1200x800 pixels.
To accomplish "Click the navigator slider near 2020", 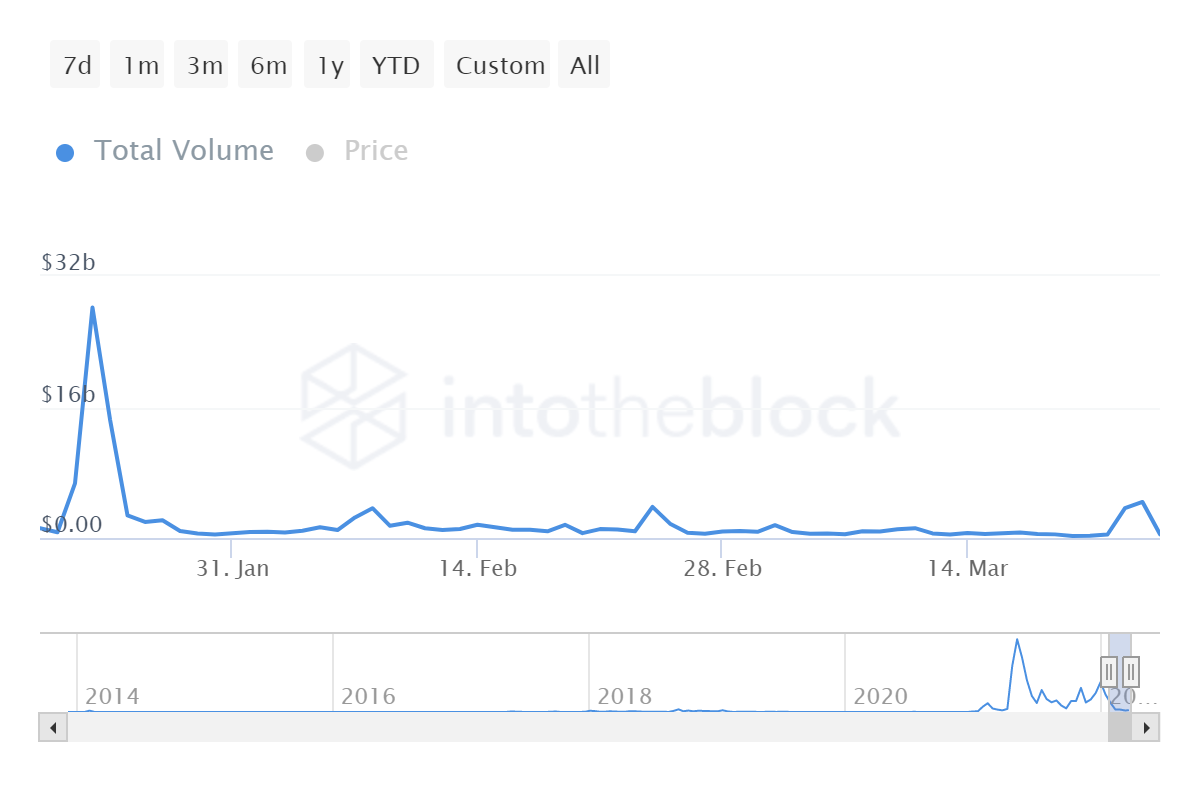I will pos(881,695).
